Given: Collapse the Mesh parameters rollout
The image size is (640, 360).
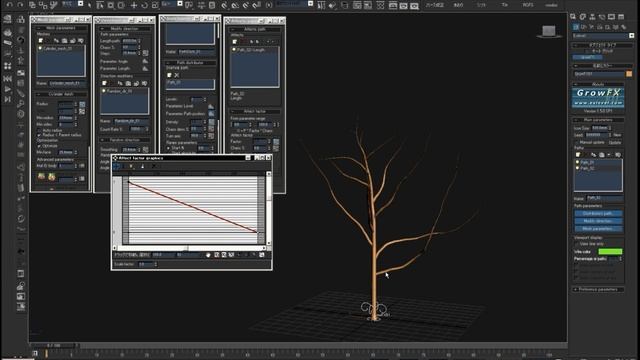Looking at the screenshot, I should pos(61,28).
